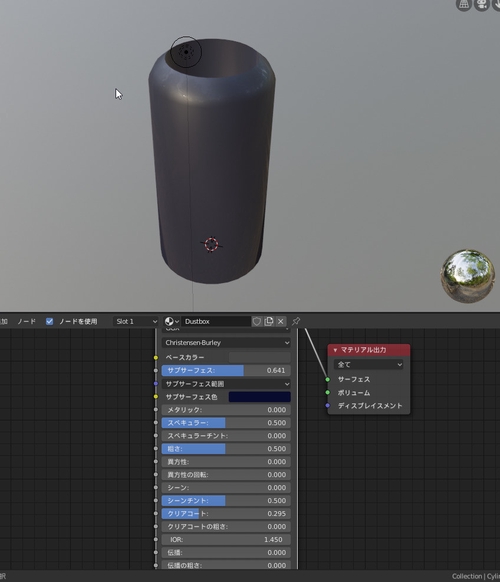Click the IOR 1.450 field
Screen dimensions: 500x582
coord(226,540)
